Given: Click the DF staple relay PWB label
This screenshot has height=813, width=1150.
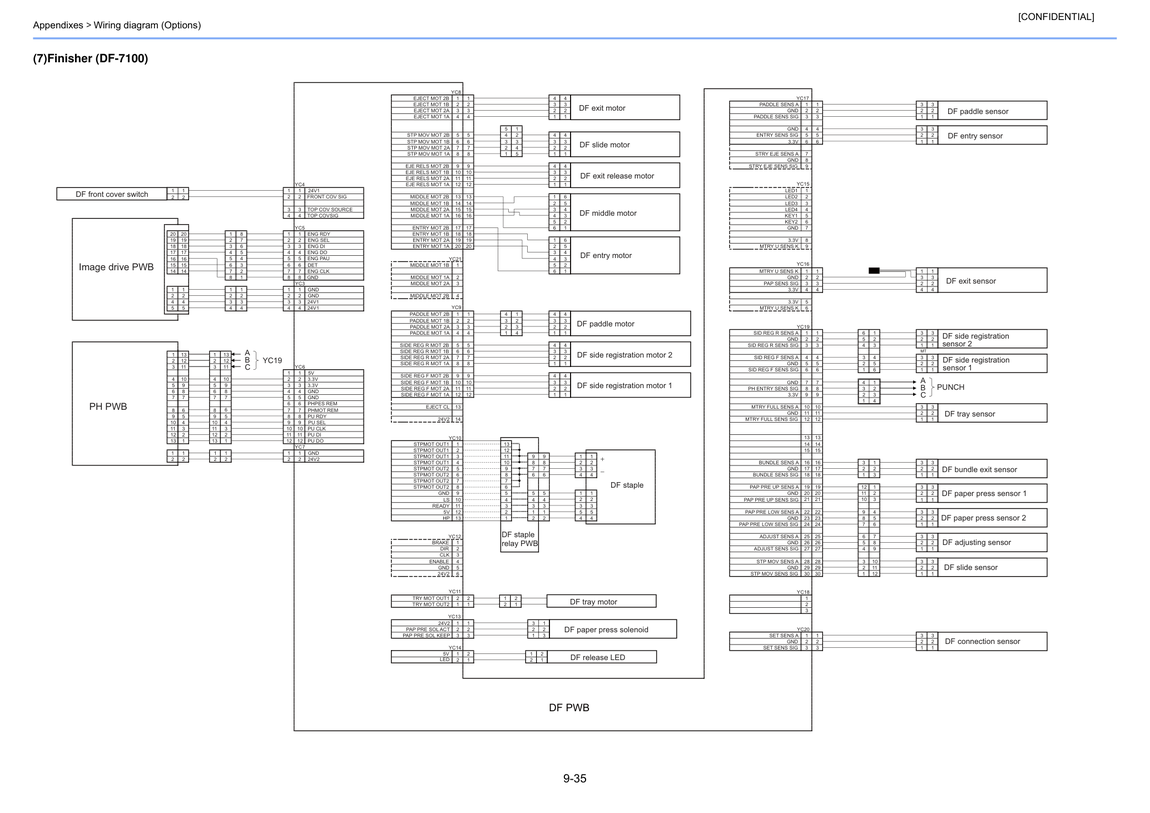Looking at the screenshot, I should click(519, 540).
